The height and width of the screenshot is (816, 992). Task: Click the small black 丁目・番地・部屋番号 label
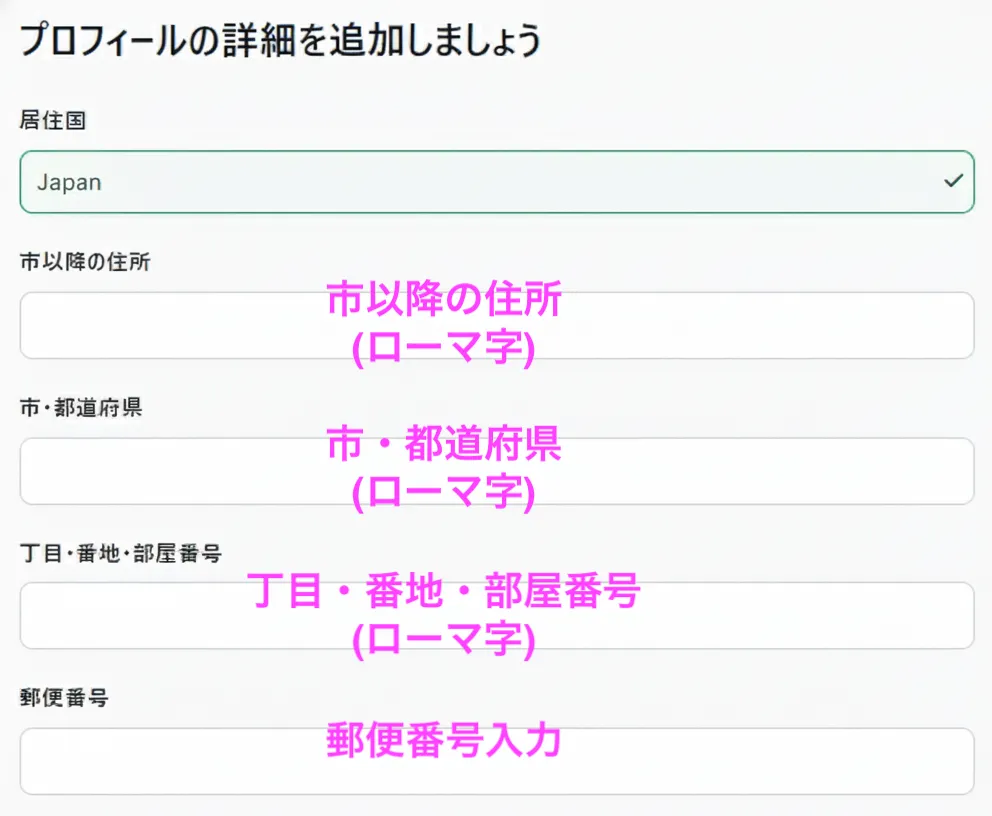[x=120, y=552]
